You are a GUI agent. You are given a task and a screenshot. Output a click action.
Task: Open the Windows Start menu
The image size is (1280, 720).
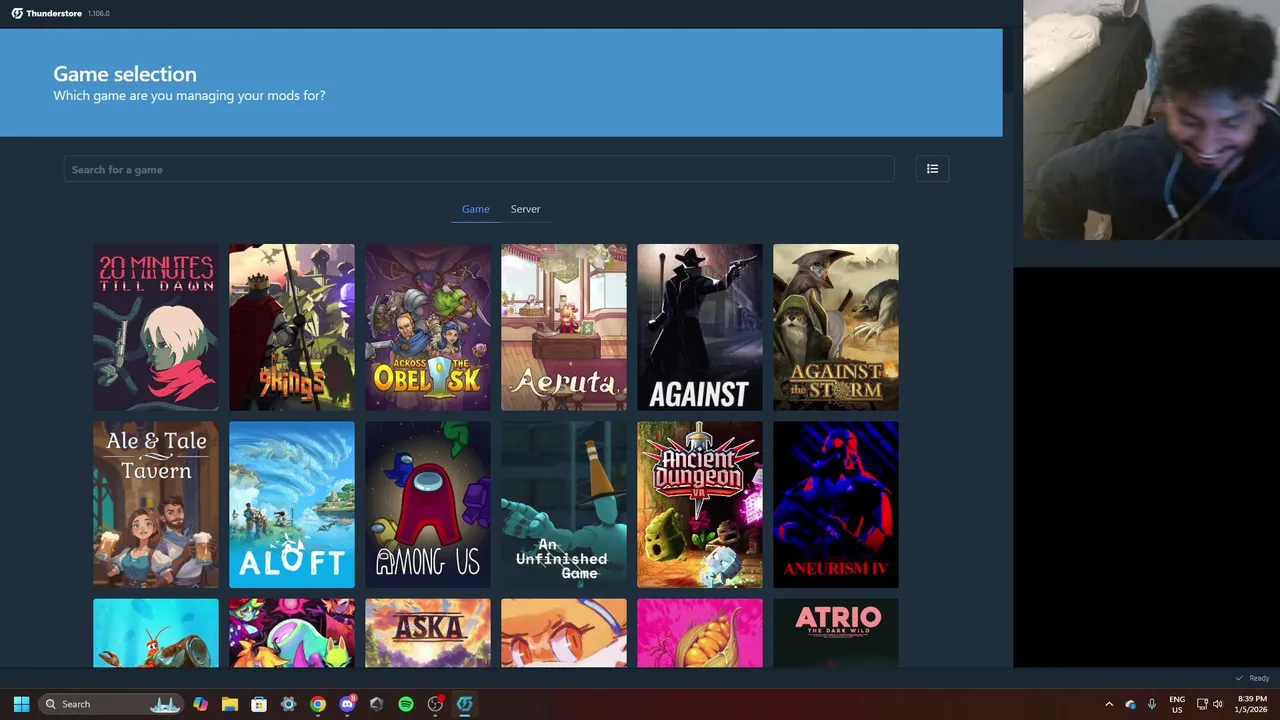pos(21,704)
